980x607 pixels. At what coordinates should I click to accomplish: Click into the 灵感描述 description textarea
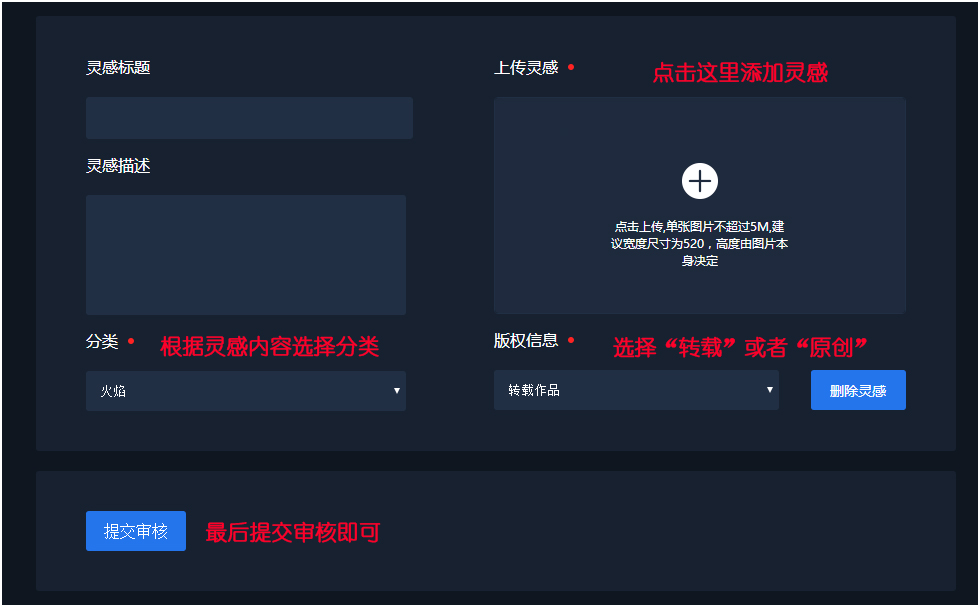(x=246, y=255)
